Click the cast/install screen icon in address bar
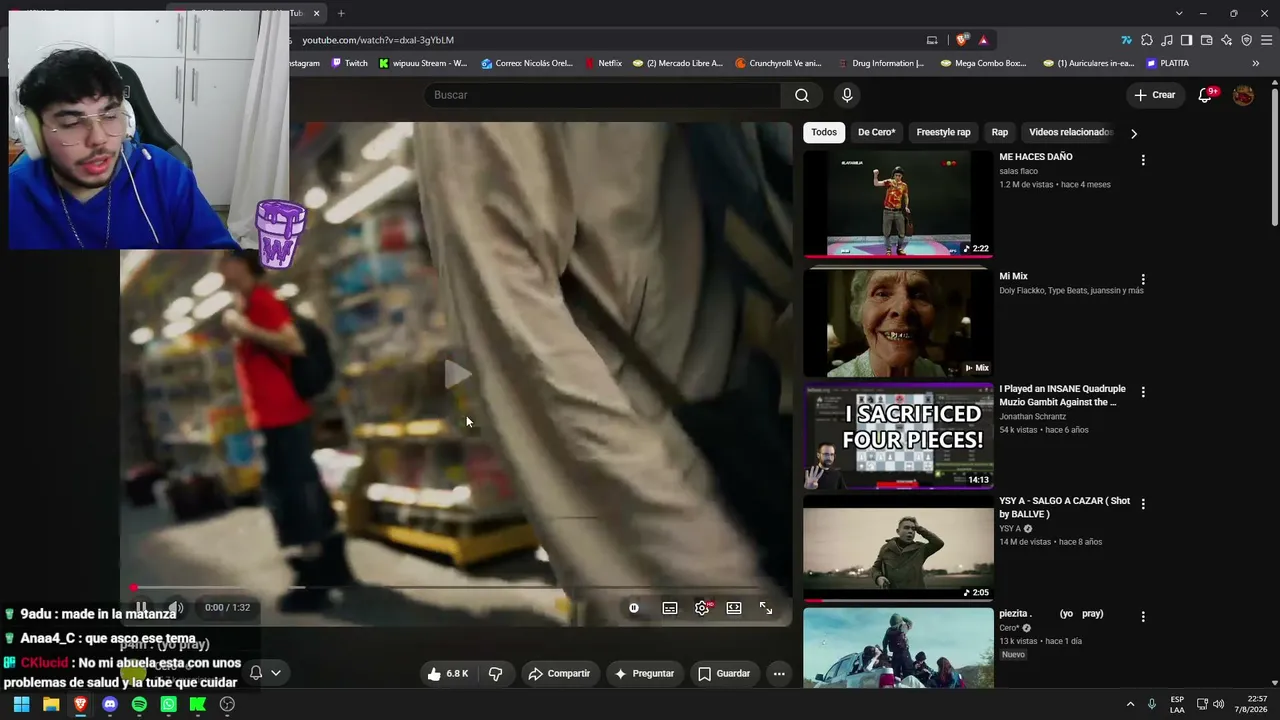This screenshot has width=1280, height=720. tap(932, 40)
